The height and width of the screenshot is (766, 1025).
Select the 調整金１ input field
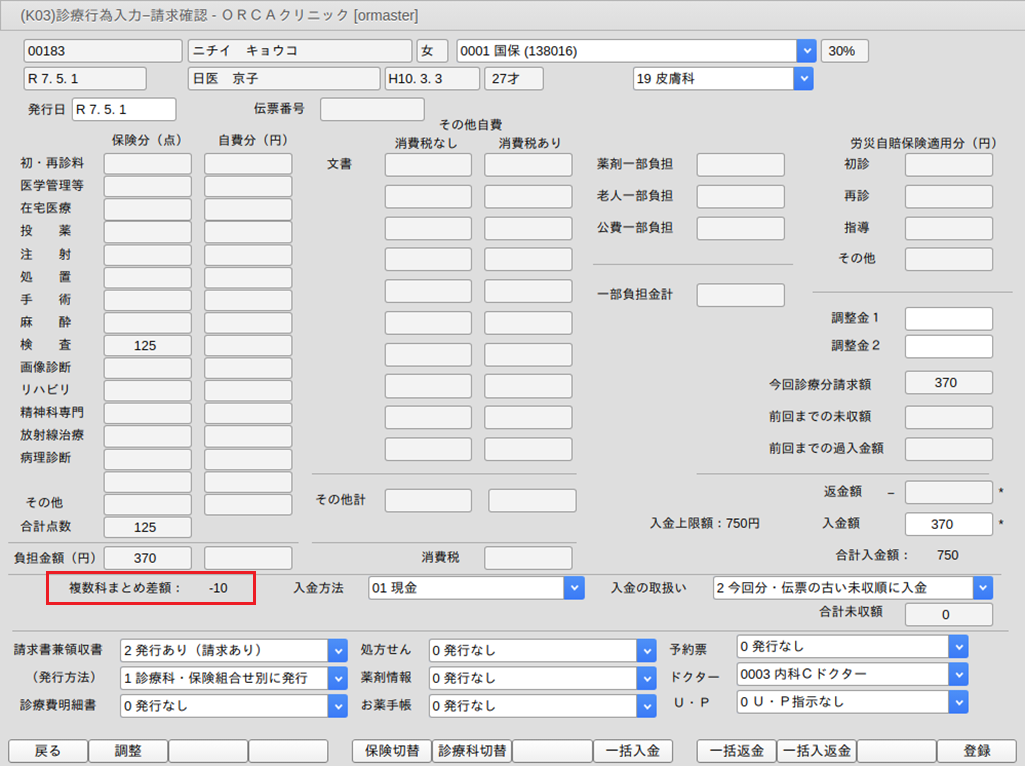(948, 319)
